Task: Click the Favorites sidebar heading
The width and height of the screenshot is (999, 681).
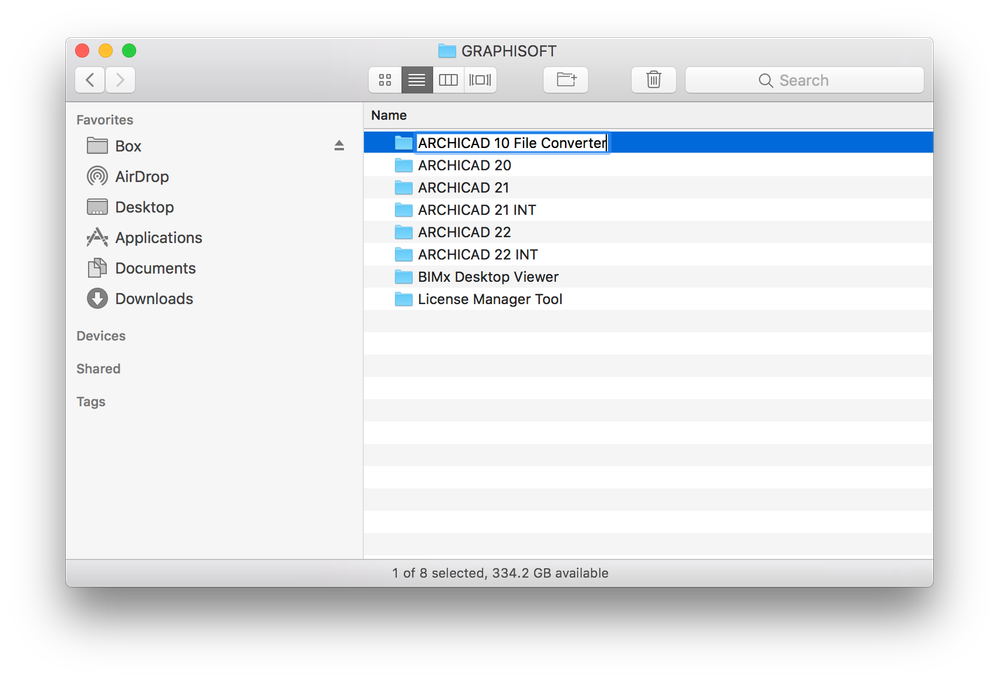Action: [104, 120]
